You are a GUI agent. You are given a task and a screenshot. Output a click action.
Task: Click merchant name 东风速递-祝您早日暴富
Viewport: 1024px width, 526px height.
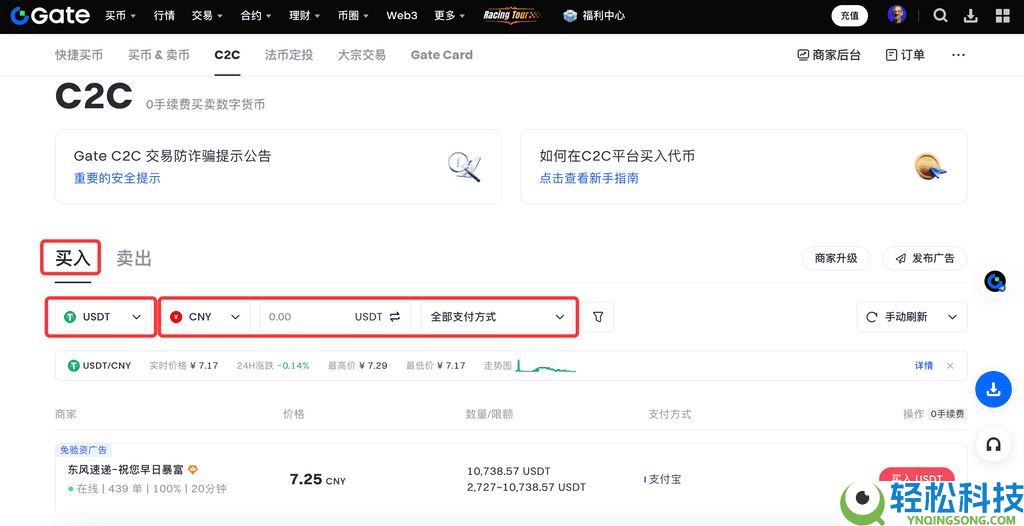127,469
